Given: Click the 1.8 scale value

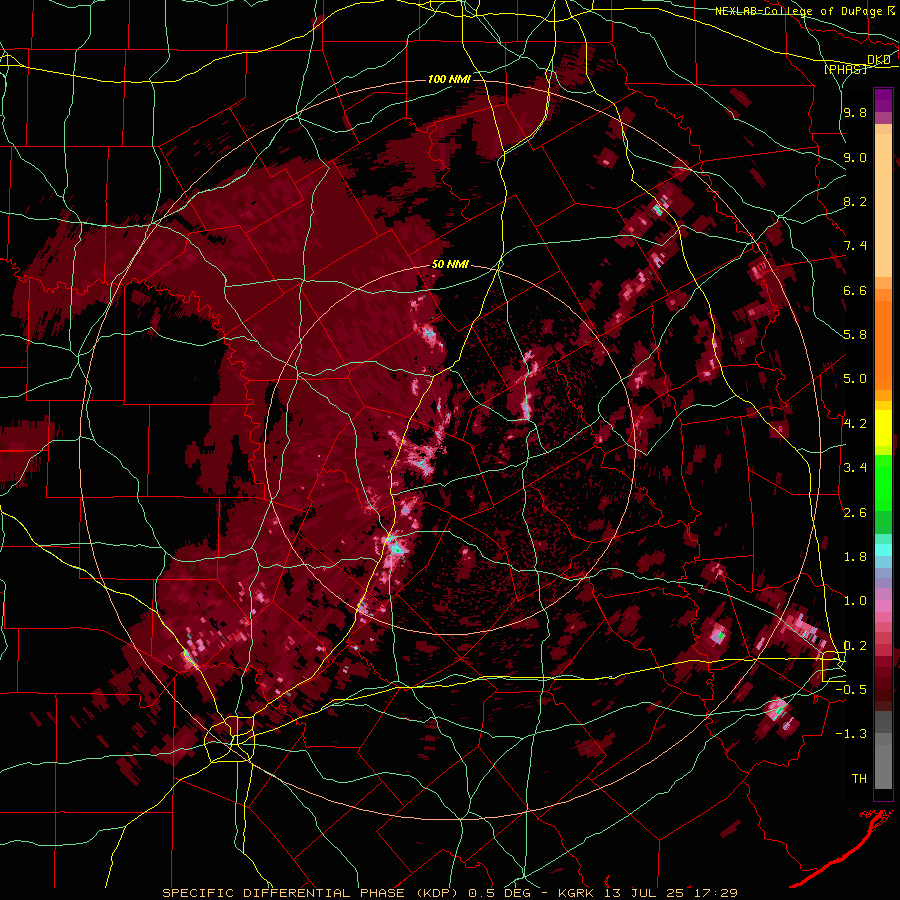Looking at the screenshot, I should coord(855,557).
